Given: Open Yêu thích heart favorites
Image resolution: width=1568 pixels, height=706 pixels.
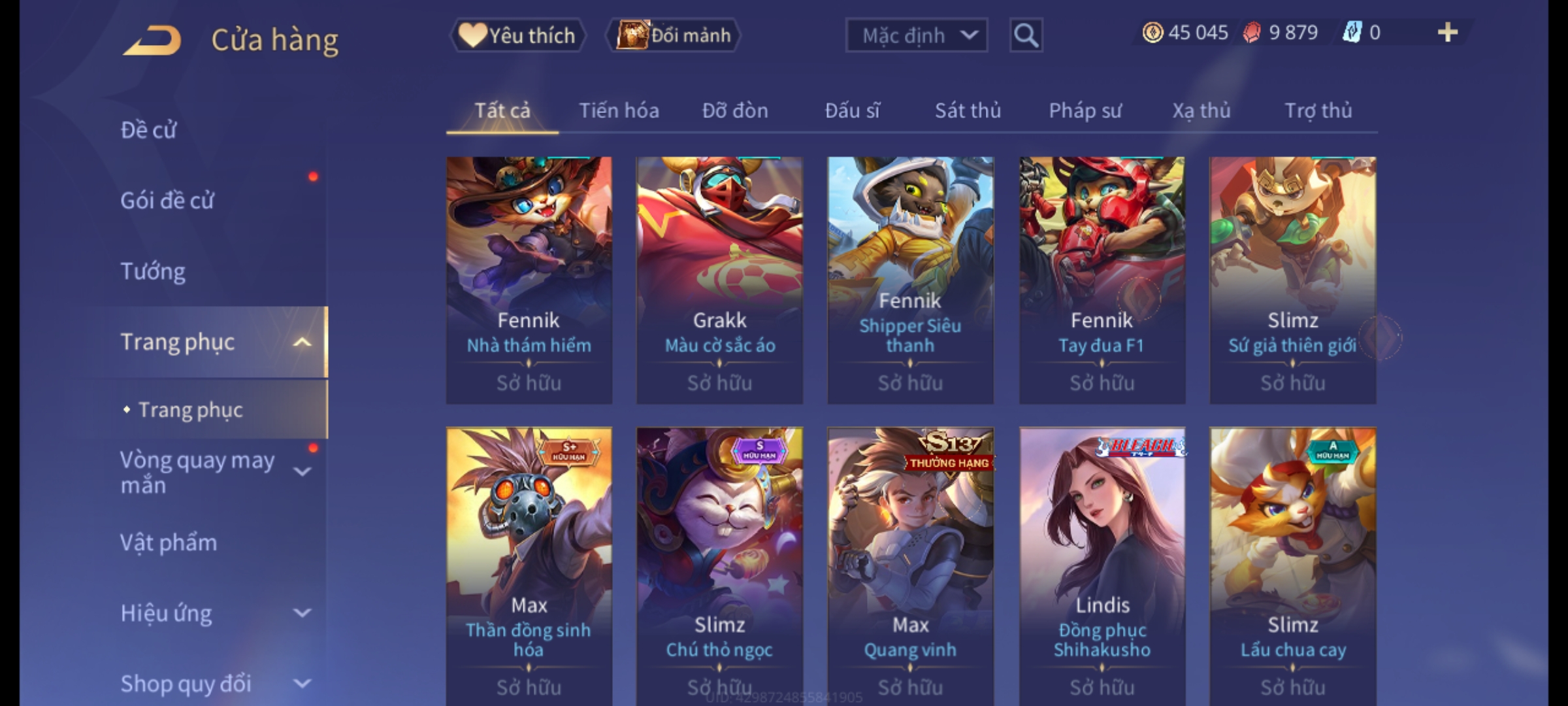Looking at the screenshot, I should pyautogui.click(x=517, y=35).
